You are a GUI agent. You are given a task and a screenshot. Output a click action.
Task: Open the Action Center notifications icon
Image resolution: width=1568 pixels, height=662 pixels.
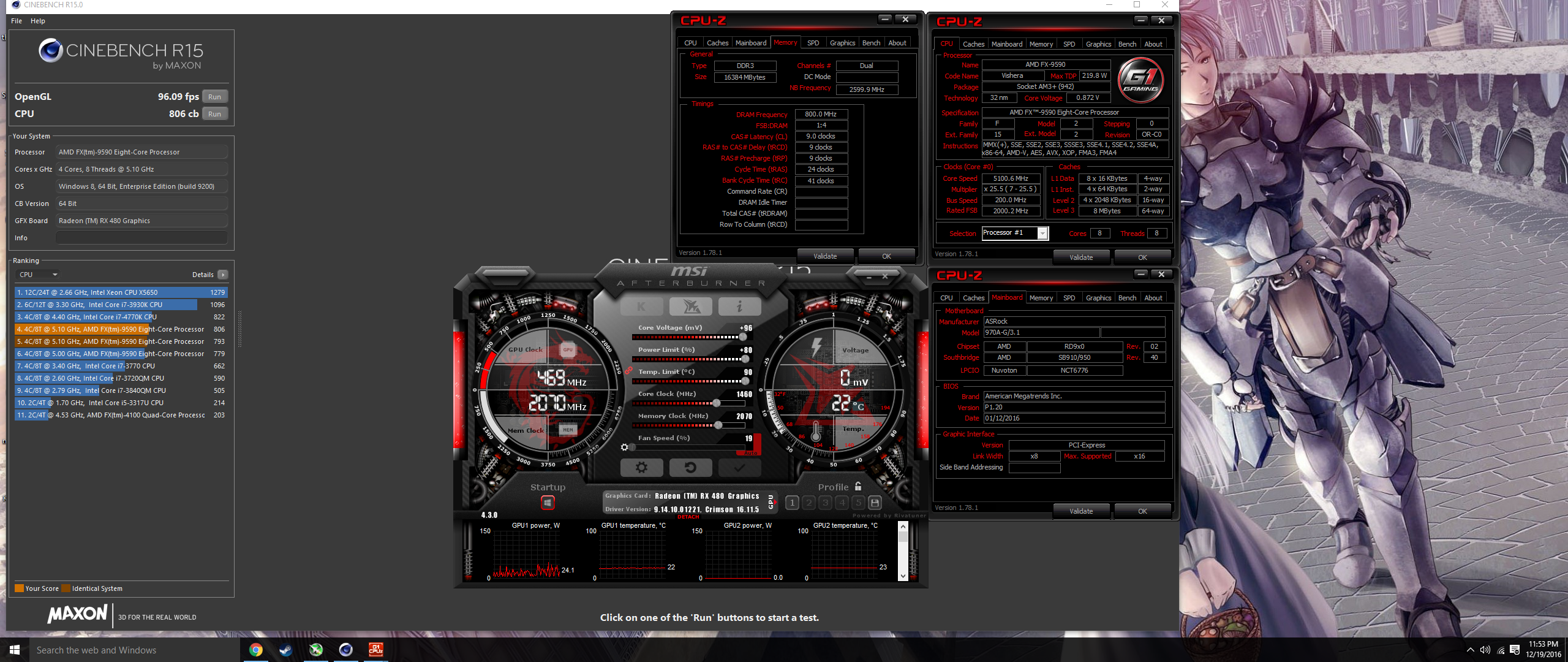coord(1515,650)
